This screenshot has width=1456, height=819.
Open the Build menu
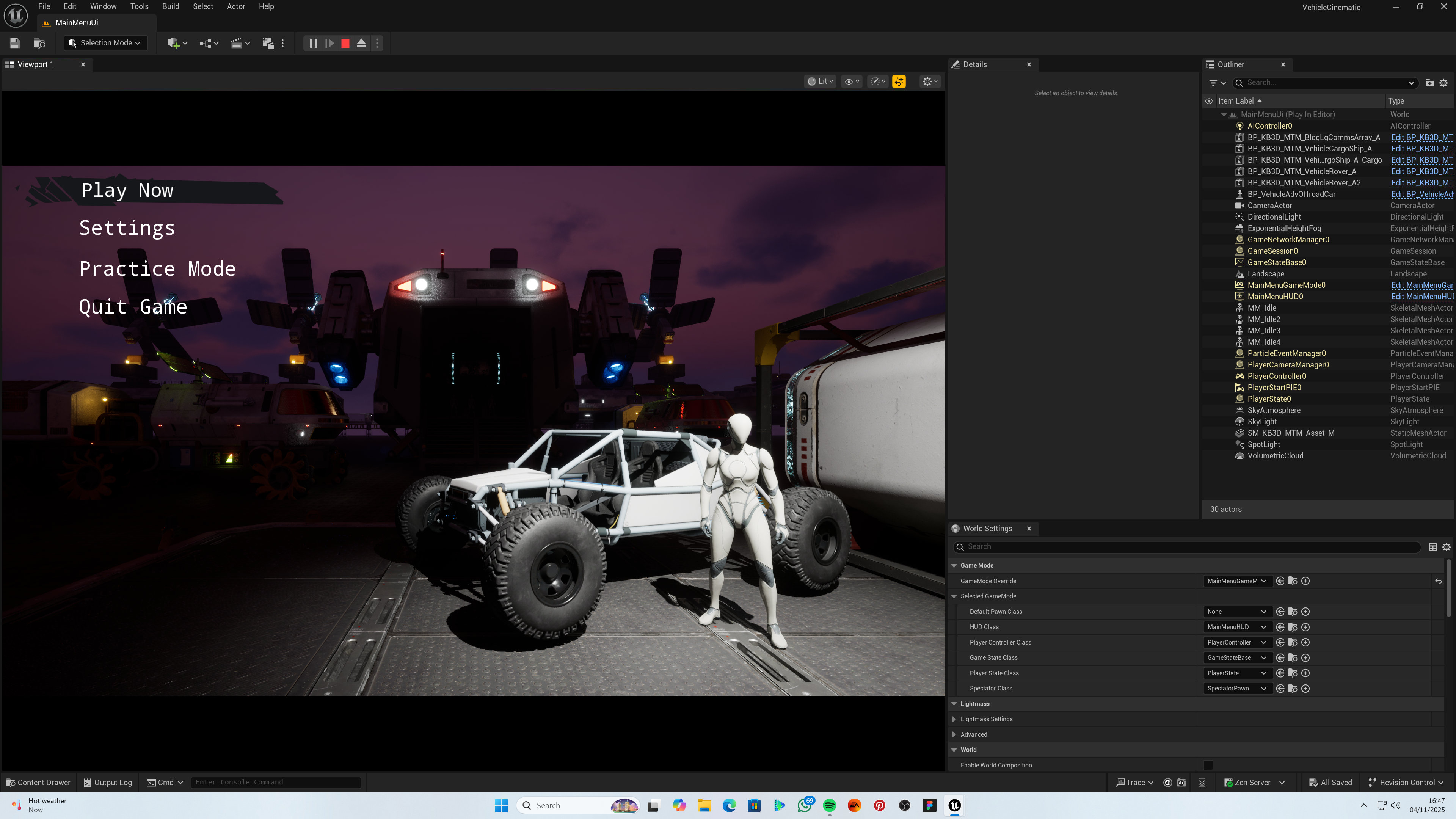click(x=170, y=7)
